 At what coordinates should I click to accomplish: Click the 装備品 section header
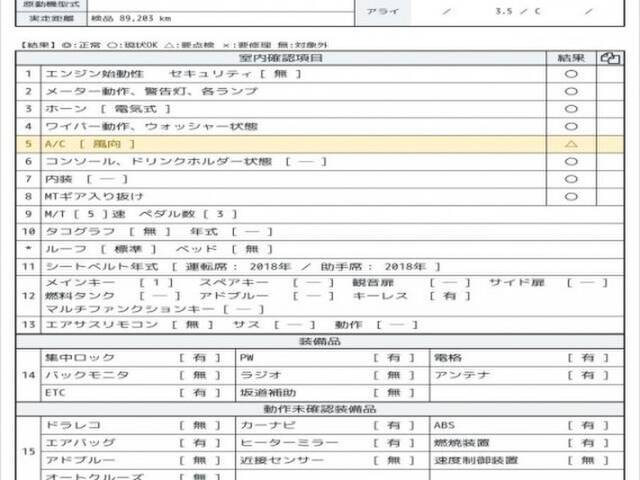[x=320, y=342]
